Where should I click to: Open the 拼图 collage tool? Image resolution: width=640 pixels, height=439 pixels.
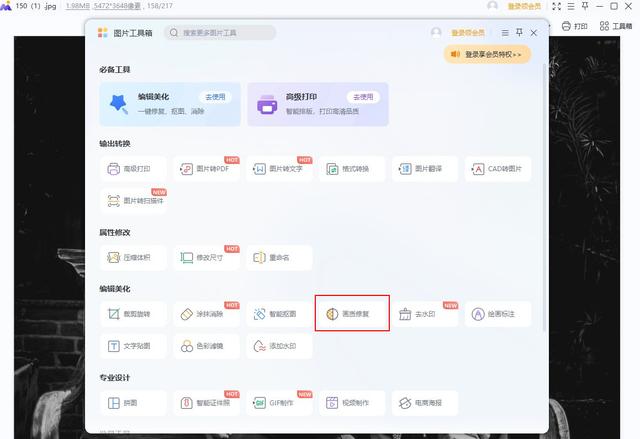(x=133, y=403)
